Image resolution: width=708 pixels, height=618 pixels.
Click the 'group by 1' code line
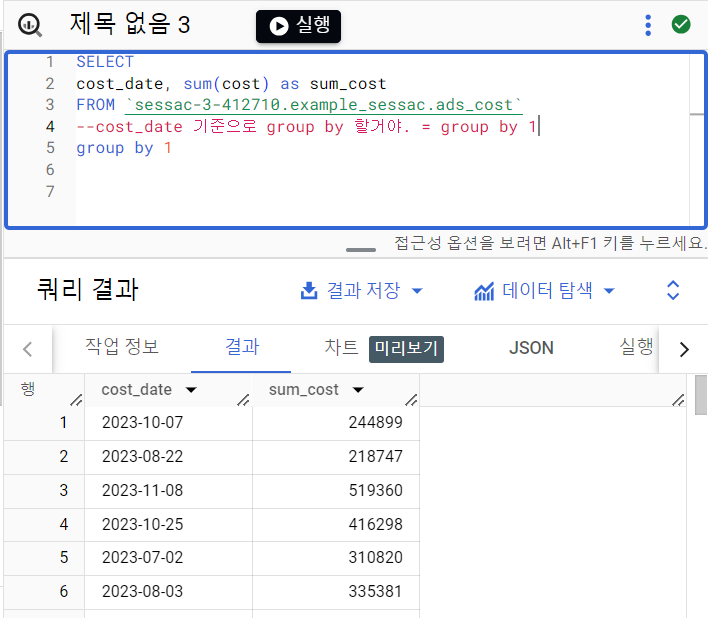[124, 148]
